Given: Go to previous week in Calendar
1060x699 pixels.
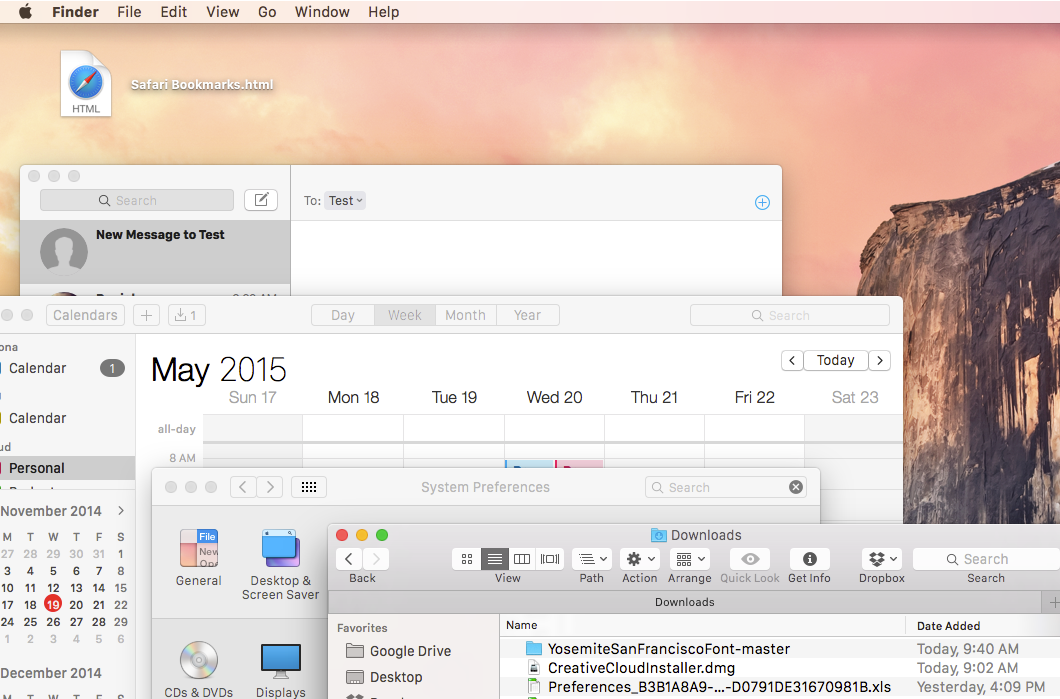Looking at the screenshot, I should point(792,360).
